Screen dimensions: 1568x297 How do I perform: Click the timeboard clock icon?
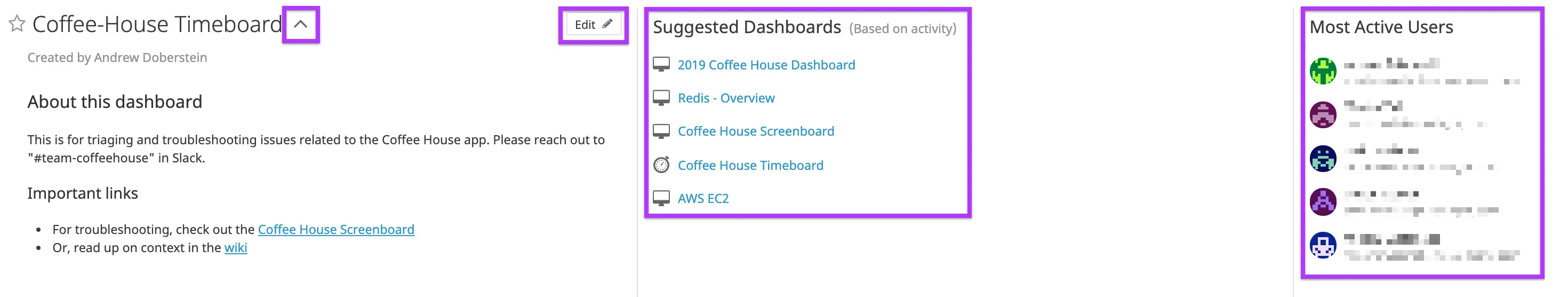(661, 165)
